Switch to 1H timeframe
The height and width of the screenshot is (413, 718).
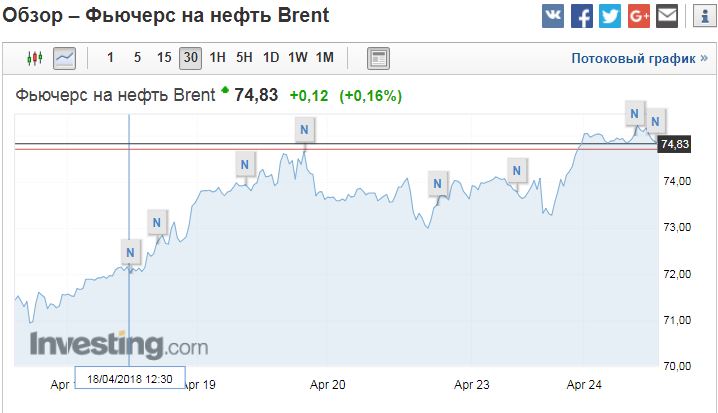[x=218, y=58]
